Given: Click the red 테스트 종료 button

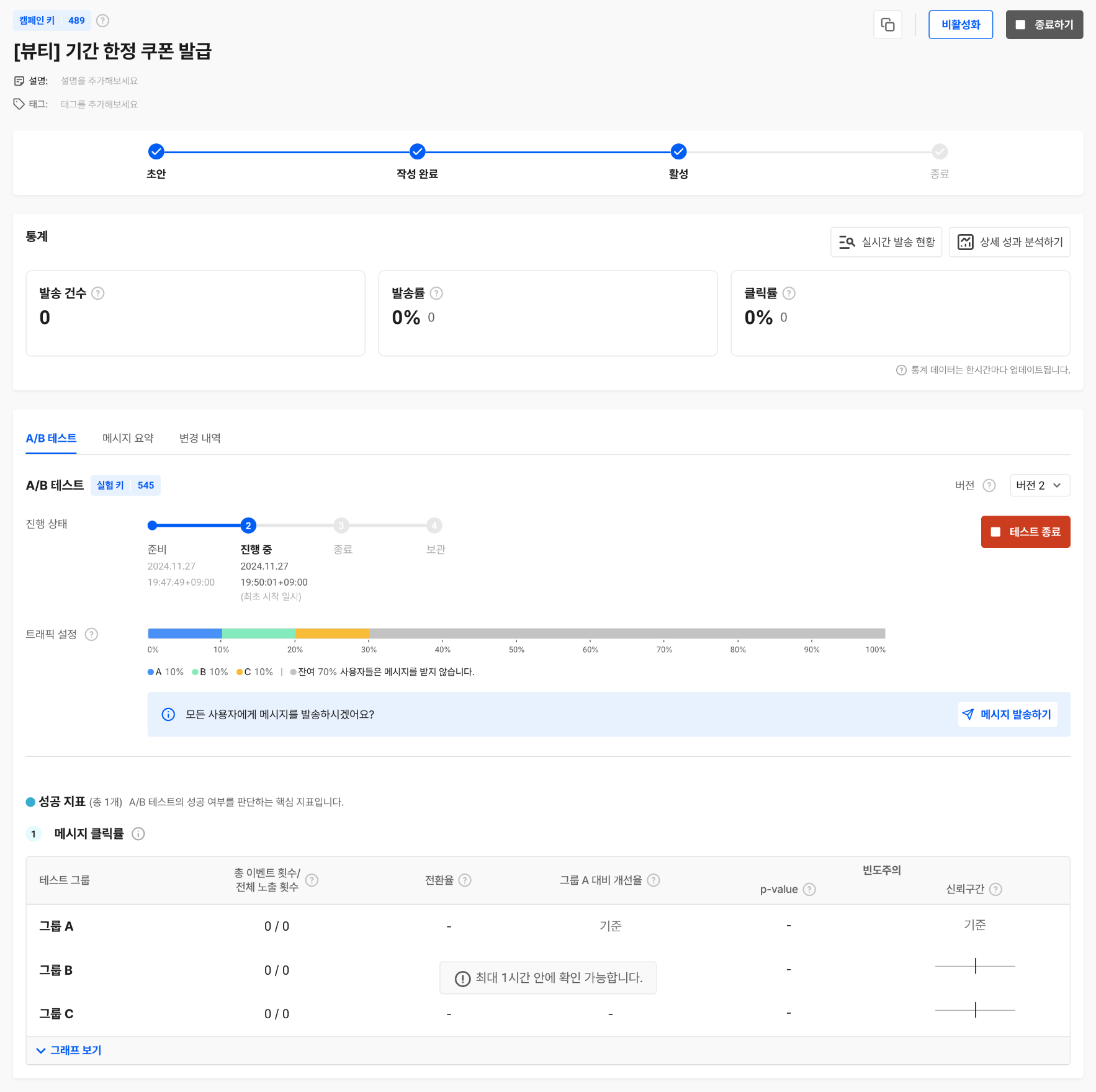Looking at the screenshot, I should [x=1026, y=532].
